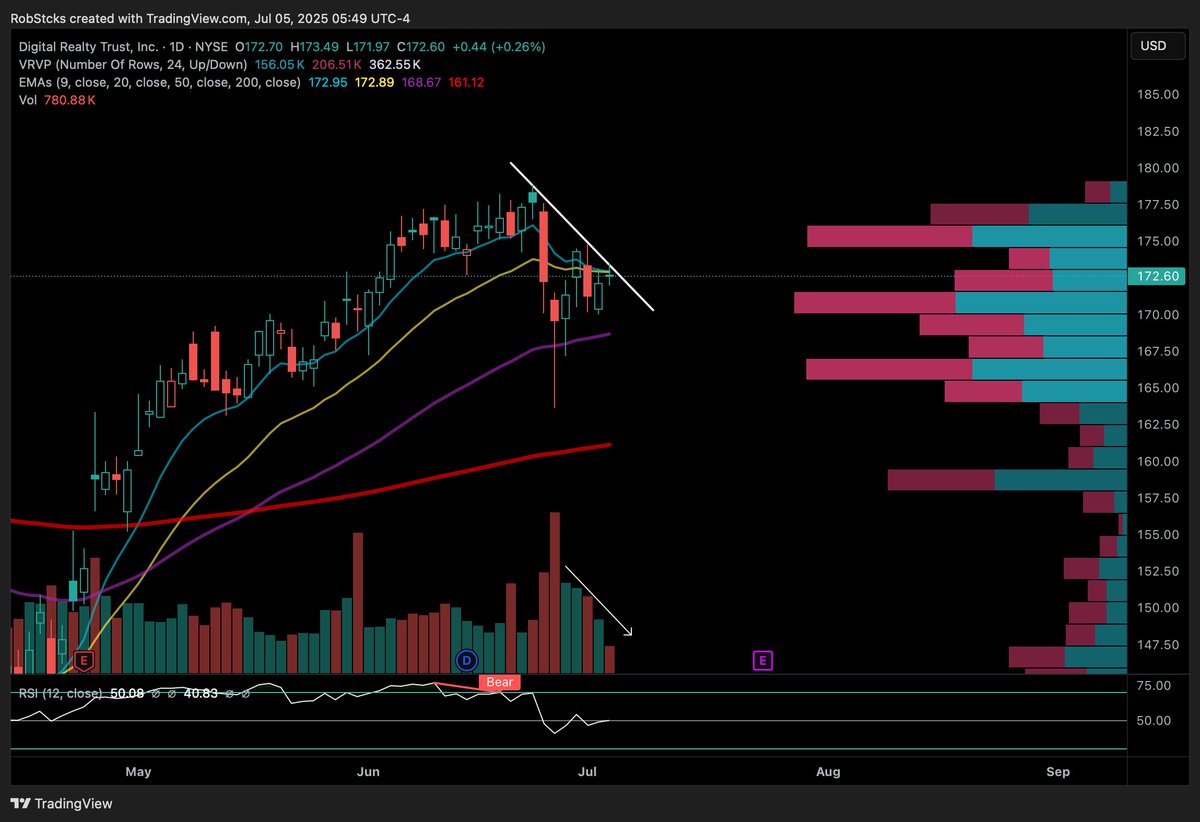Click the RSI (12, close) legend label

(60, 693)
